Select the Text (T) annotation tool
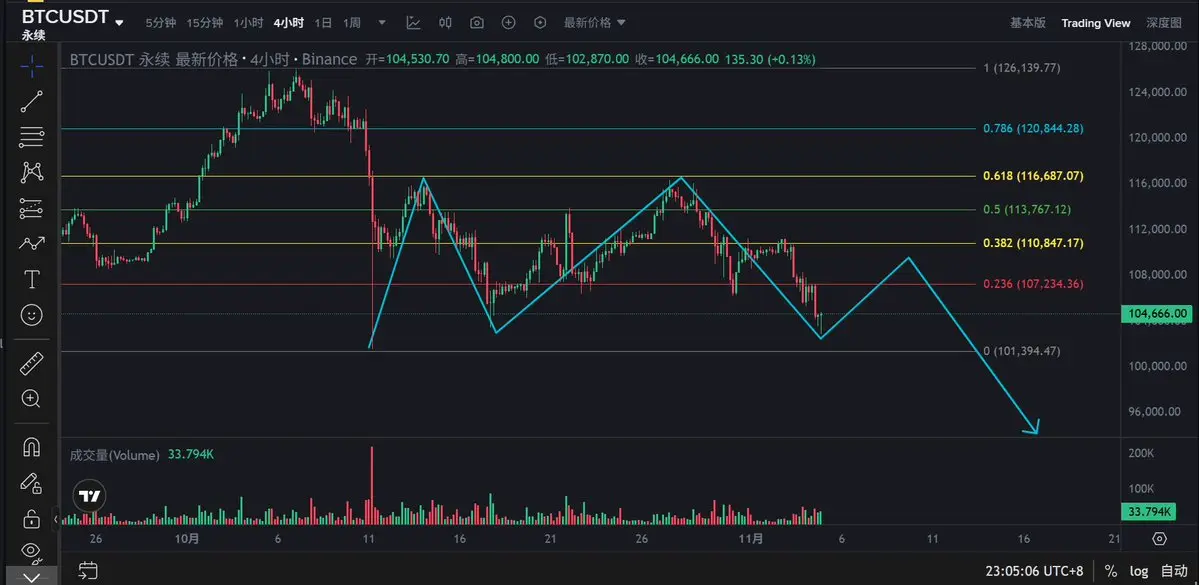Image resolution: width=1199 pixels, height=585 pixels. click(31, 279)
